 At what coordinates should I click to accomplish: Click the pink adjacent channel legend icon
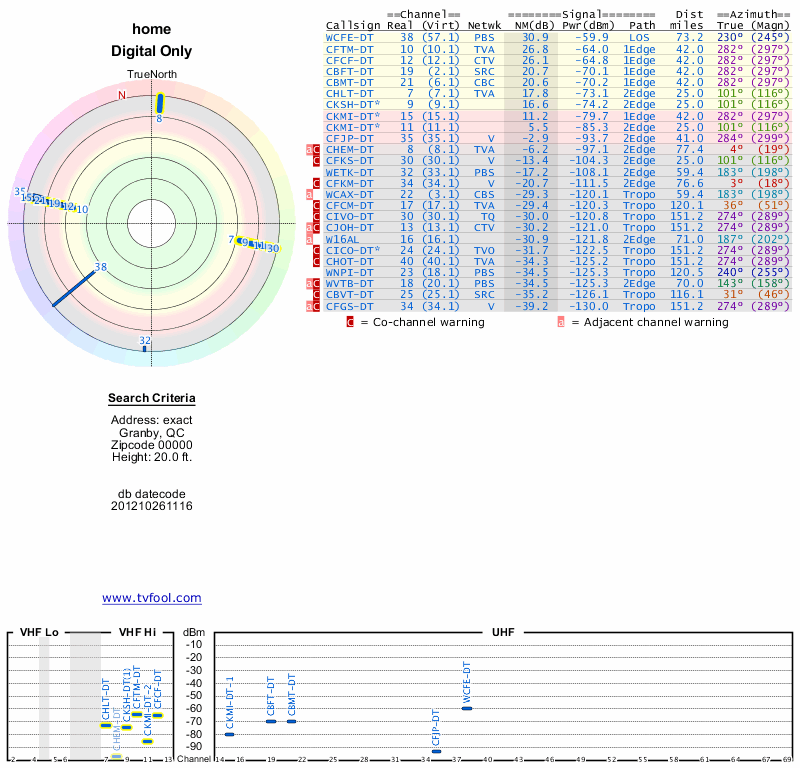point(561,322)
